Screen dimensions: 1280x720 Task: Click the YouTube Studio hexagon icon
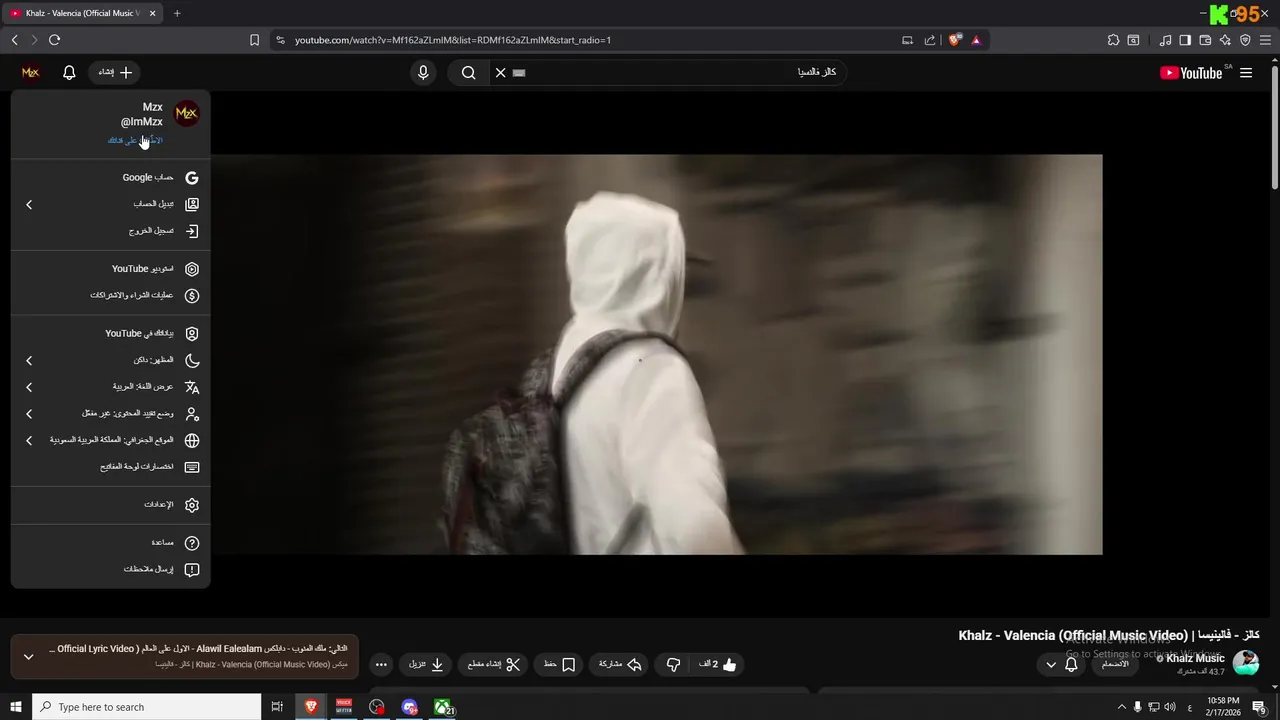point(192,269)
